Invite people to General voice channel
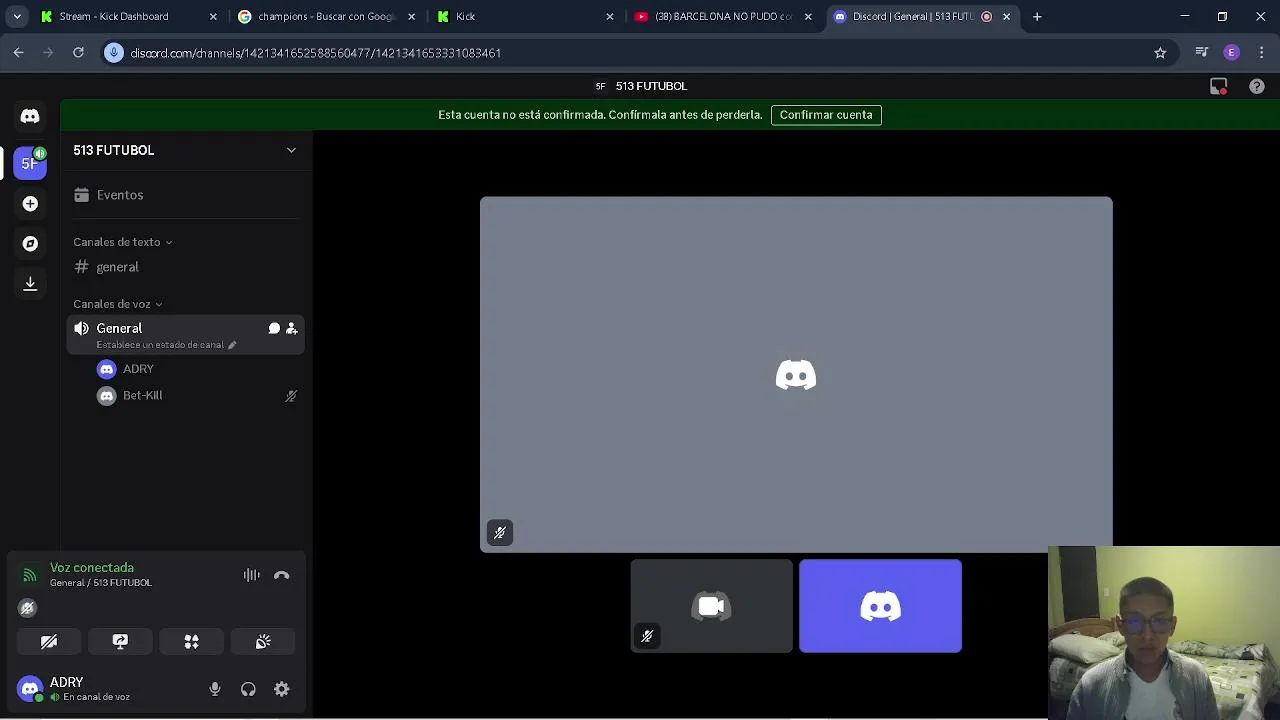 pos(292,328)
